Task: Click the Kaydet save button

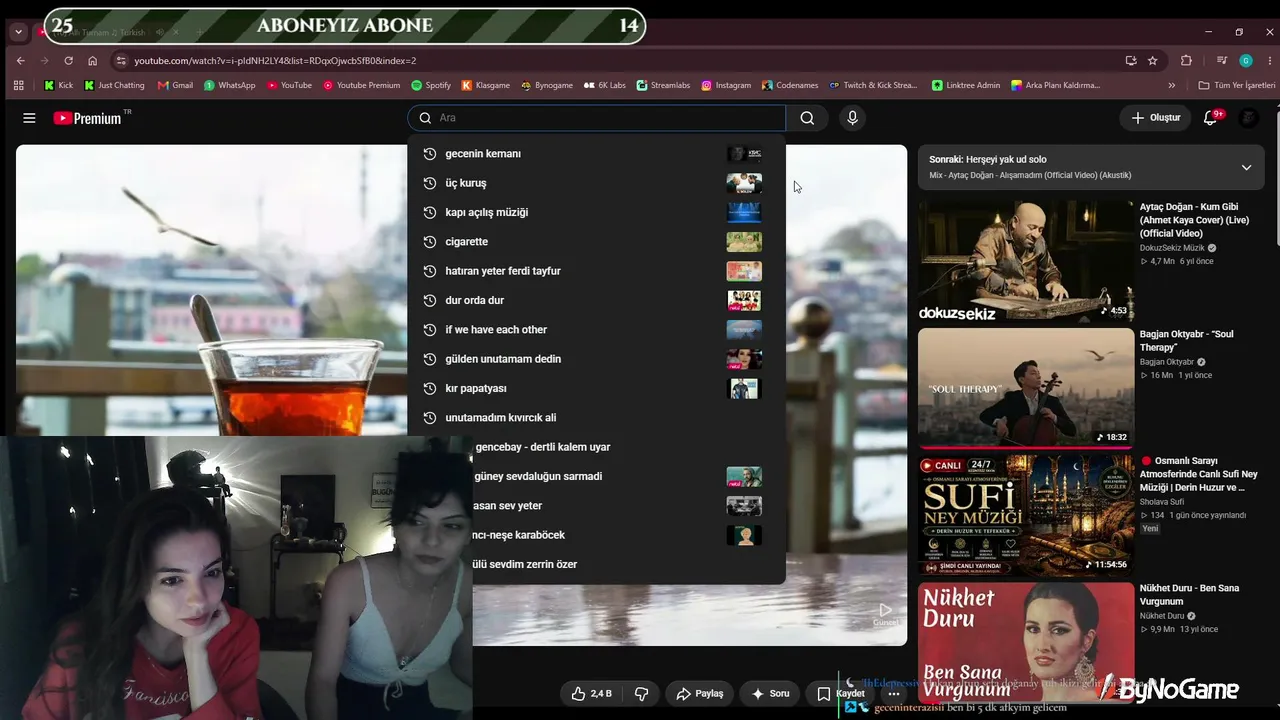Action: tap(841, 693)
